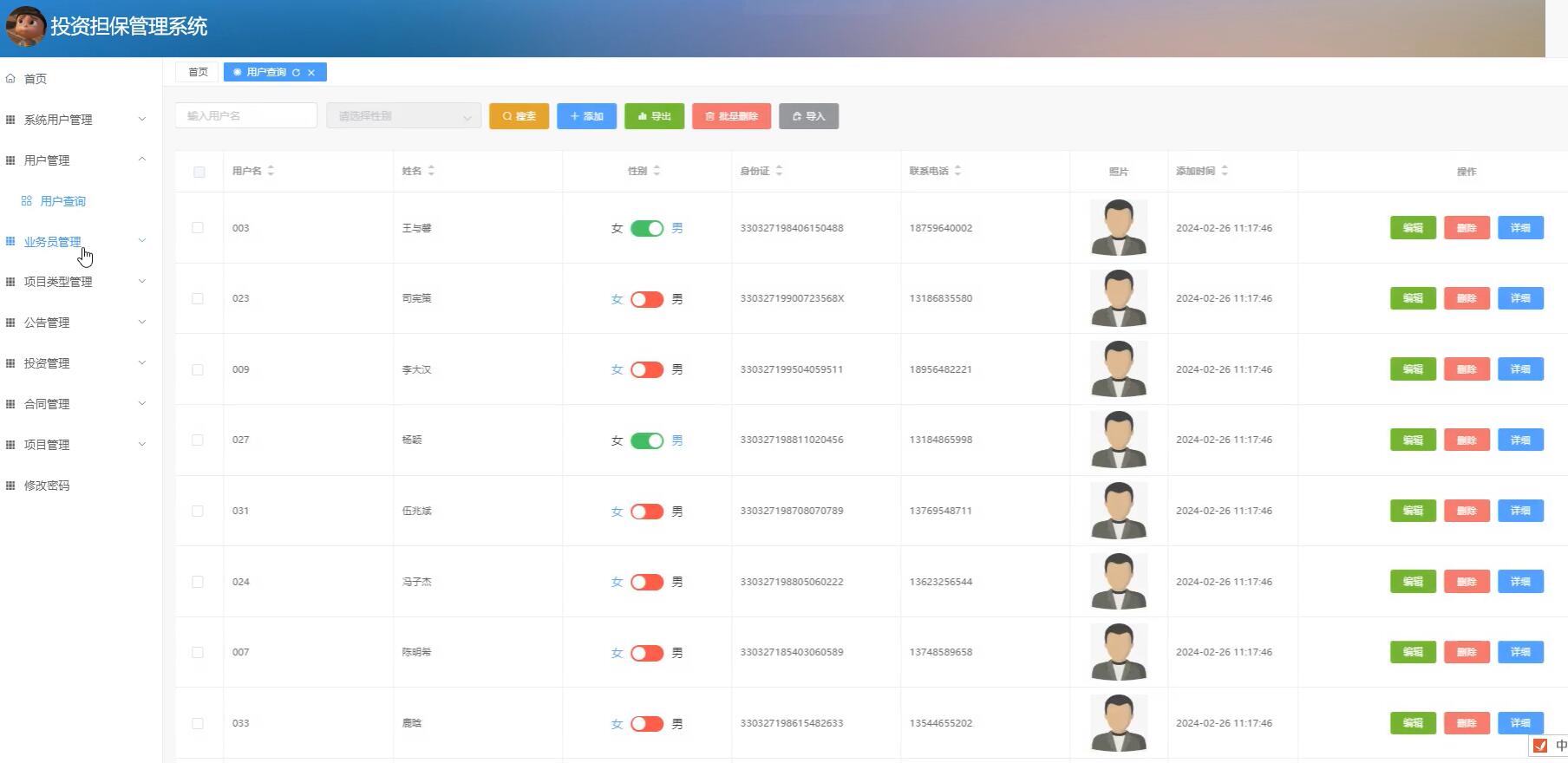1568x763 pixels.
Task: Click photo thumbnail of user 027
Action: (1119, 440)
